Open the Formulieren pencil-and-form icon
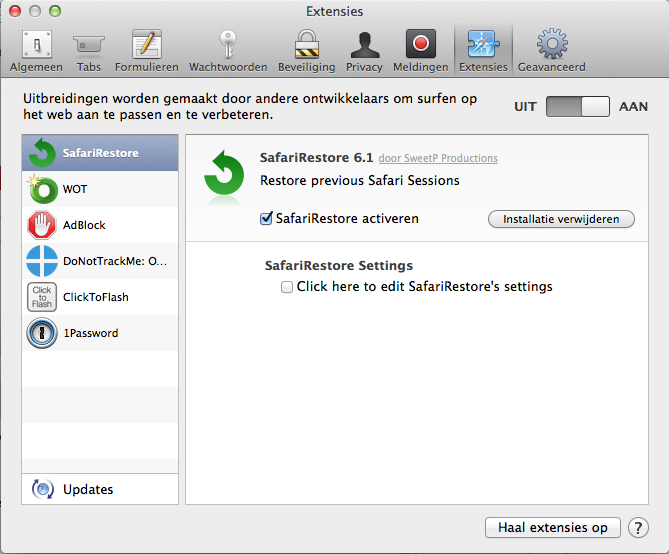Viewport: 669px width, 554px height. point(147,44)
